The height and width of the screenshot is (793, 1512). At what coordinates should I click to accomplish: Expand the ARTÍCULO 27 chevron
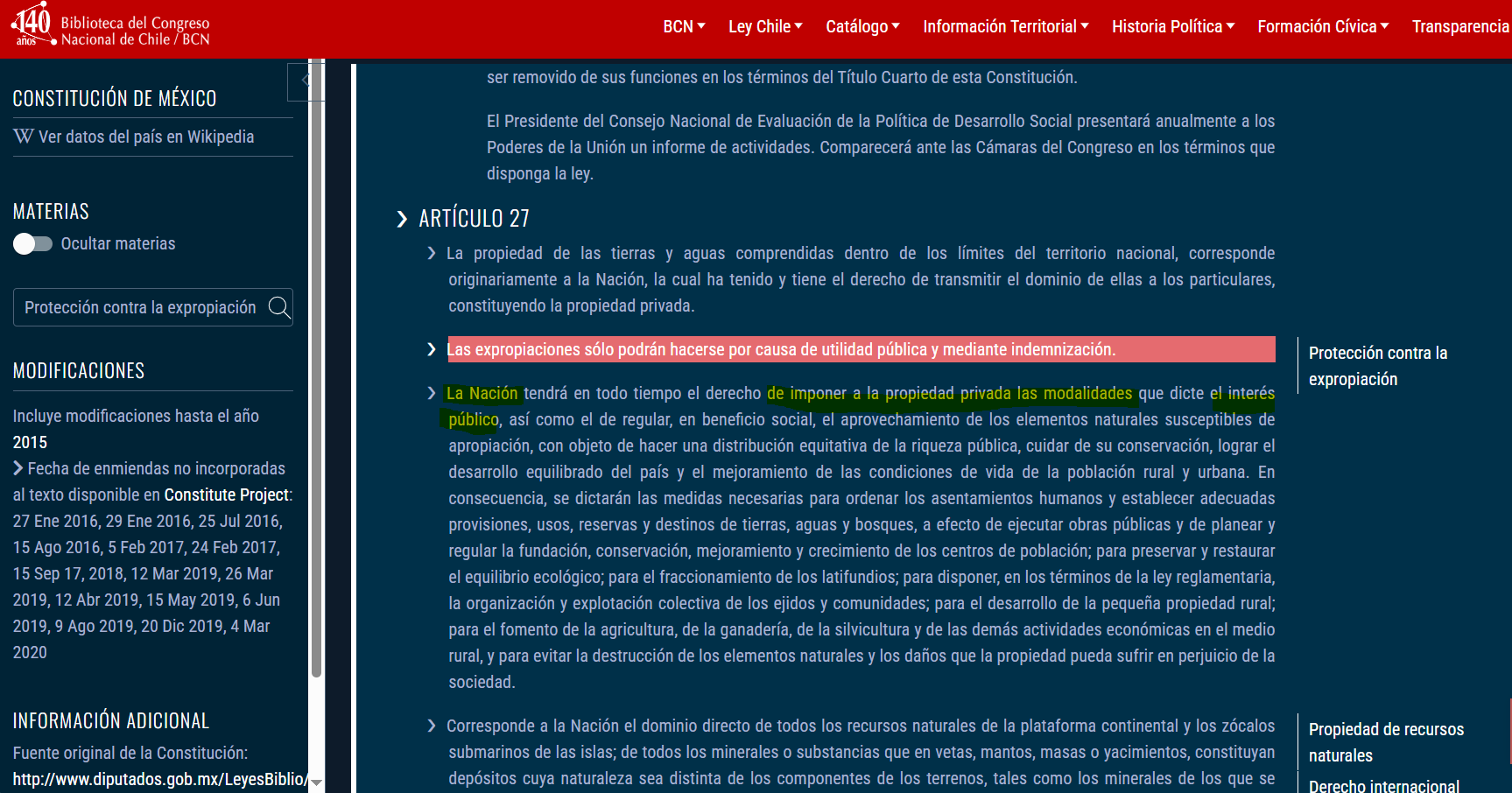[402, 219]
